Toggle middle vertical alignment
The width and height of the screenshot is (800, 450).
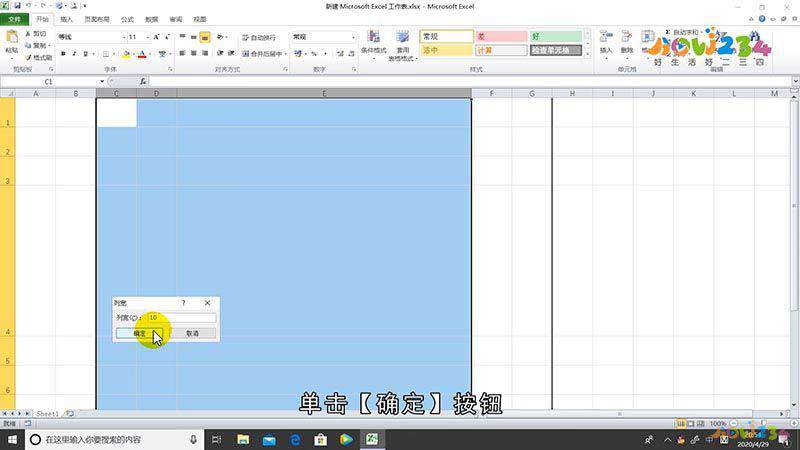click(193, 37)
